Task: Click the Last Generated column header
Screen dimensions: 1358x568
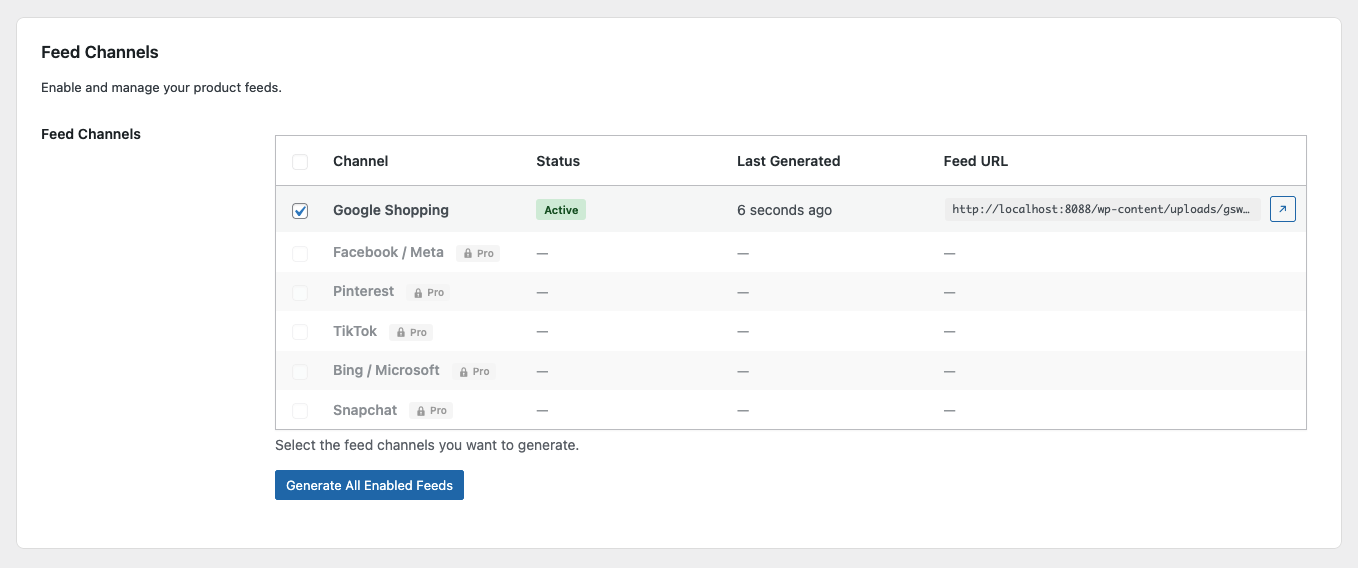Action: click(789, 161)
